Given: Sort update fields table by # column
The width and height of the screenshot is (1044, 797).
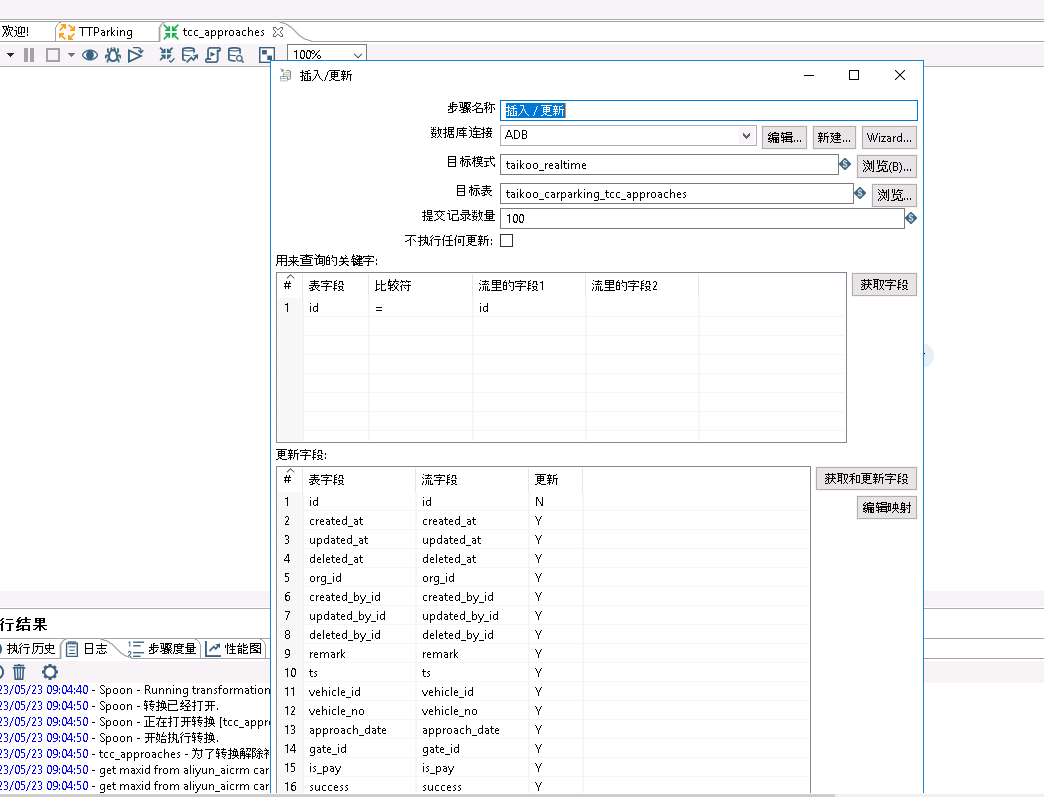Looking at the screenshot, I should 288,479.
